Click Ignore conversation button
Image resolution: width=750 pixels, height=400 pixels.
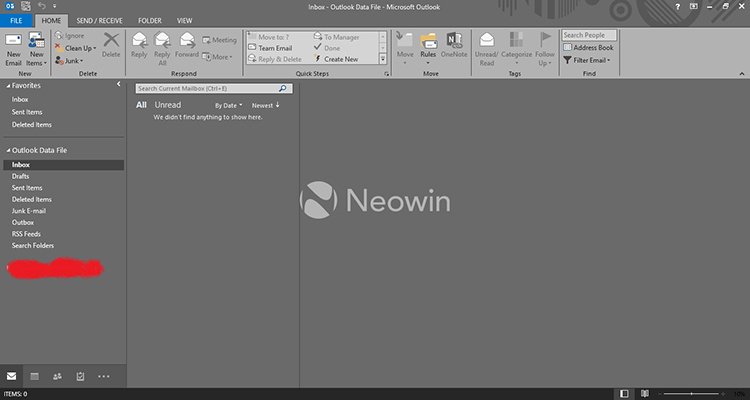(70, 36)
